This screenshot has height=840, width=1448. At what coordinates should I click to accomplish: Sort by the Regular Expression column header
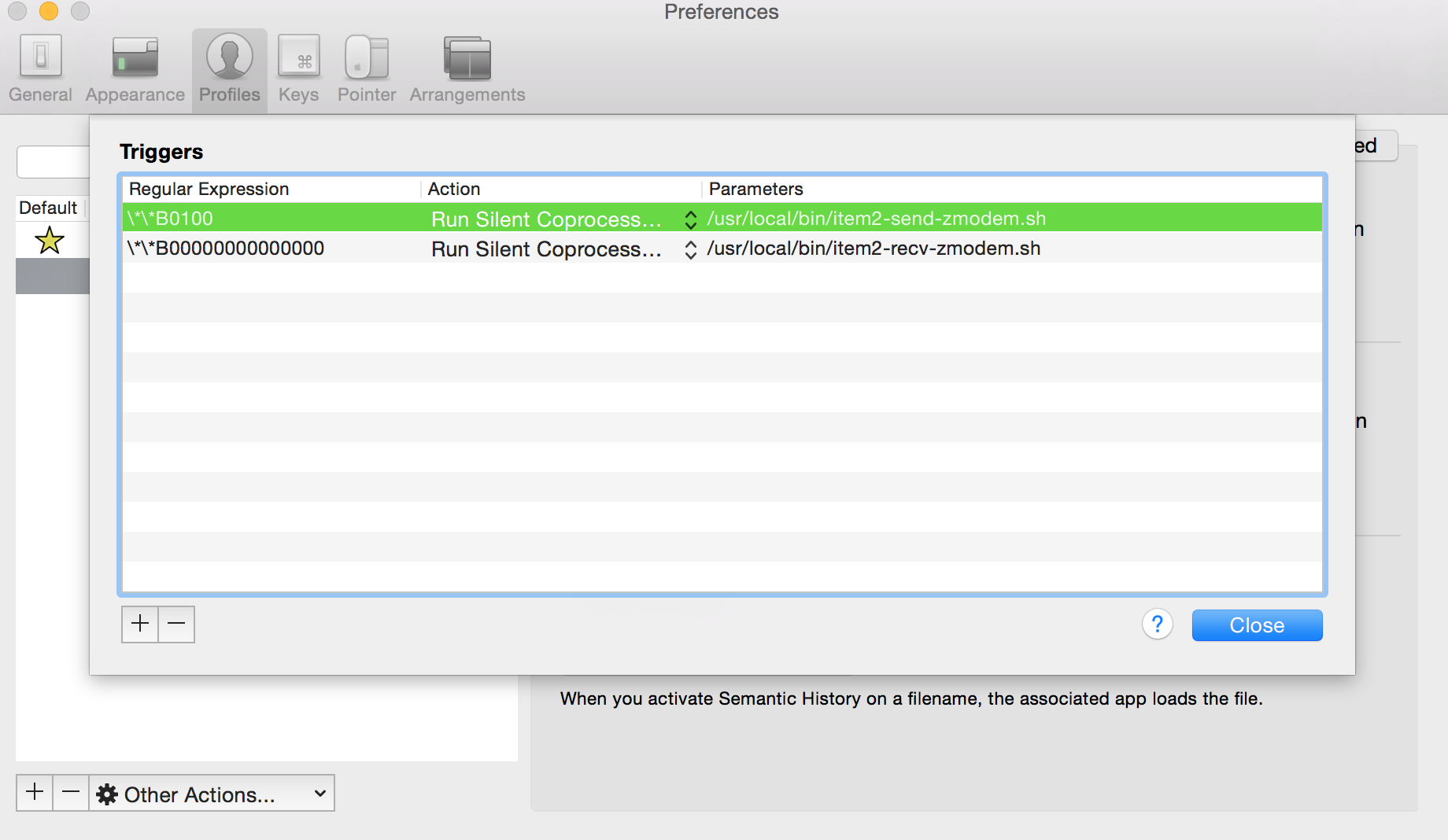[272, 189]
